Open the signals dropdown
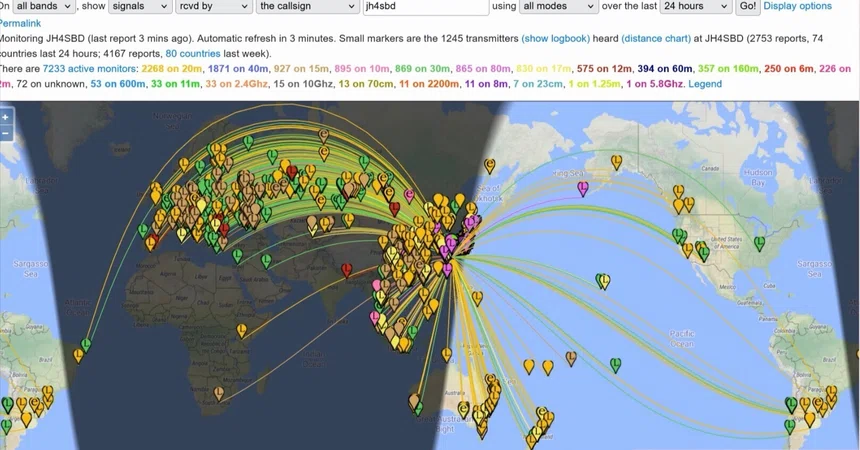860x450 pixels. coord(140,6)
